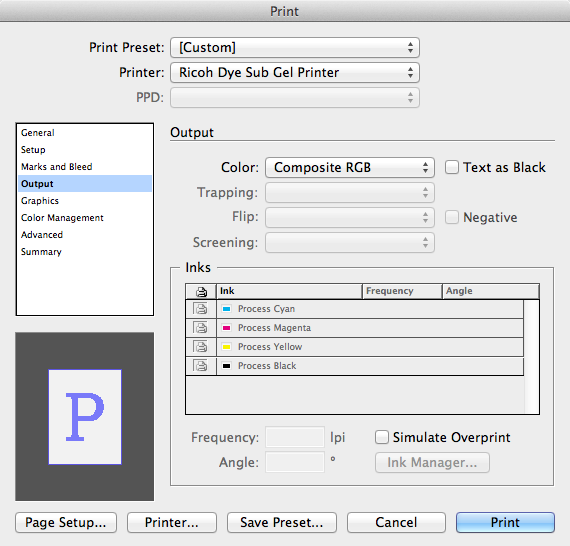This screenshot has height=546, width=570.
Task: Enable the Simulate Overprint checkbox
Action: pos(382,437)
